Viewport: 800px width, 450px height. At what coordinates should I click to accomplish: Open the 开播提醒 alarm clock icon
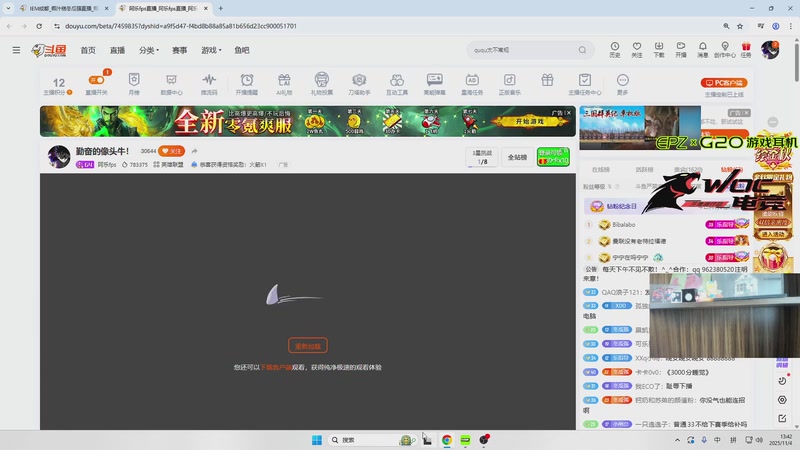(247, 84)
